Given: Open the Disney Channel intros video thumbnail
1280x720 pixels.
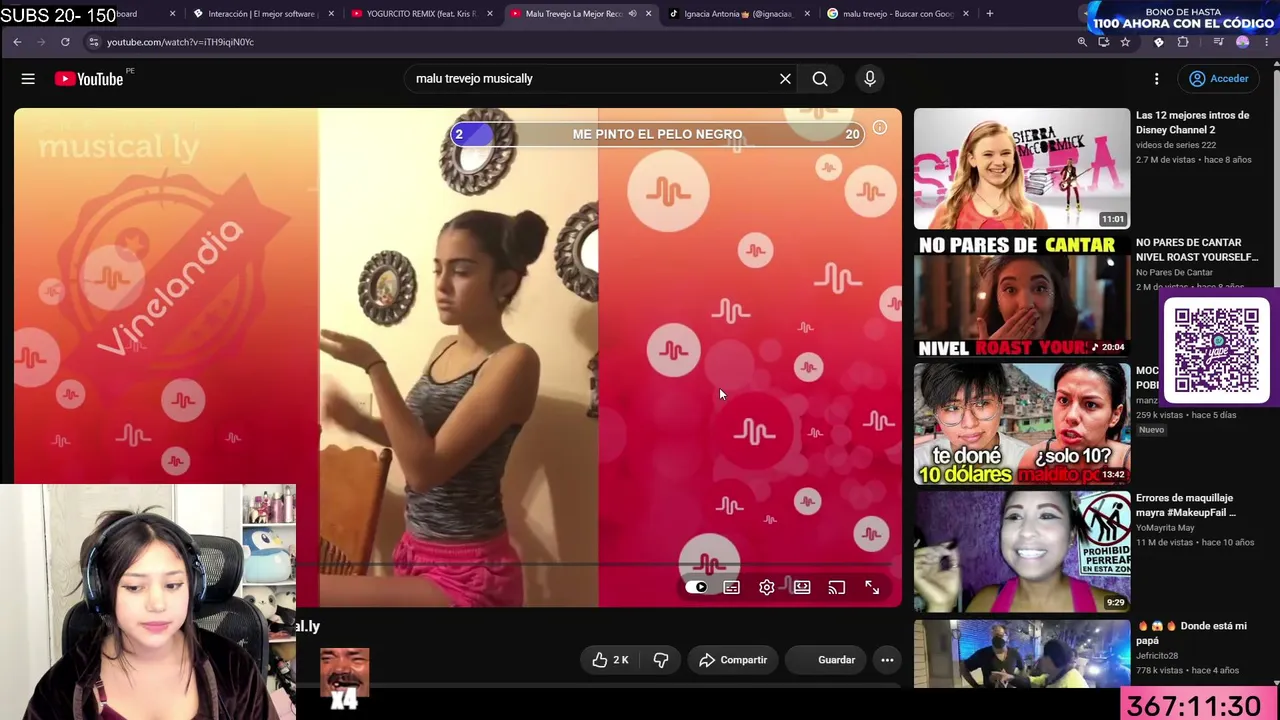Looking at the screenshot, I should (1022, 168).
